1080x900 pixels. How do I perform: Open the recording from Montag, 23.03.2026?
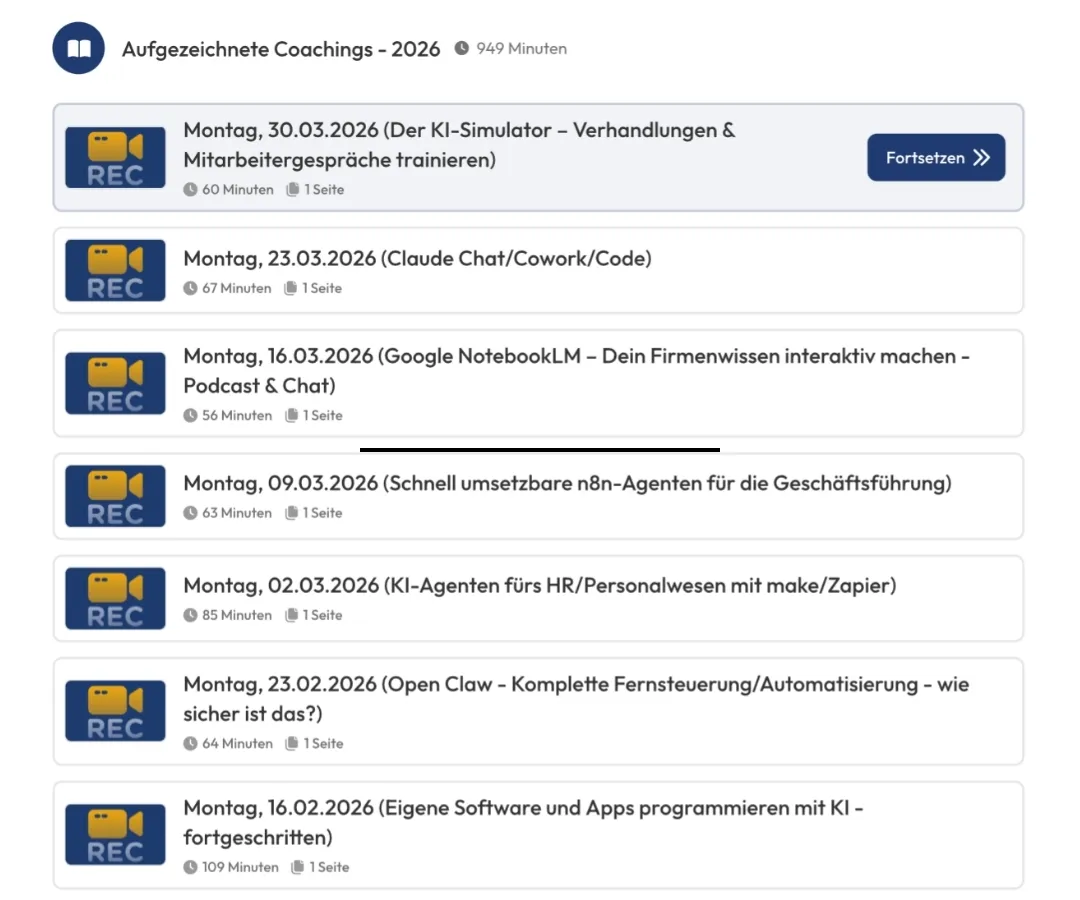[416, 258]
